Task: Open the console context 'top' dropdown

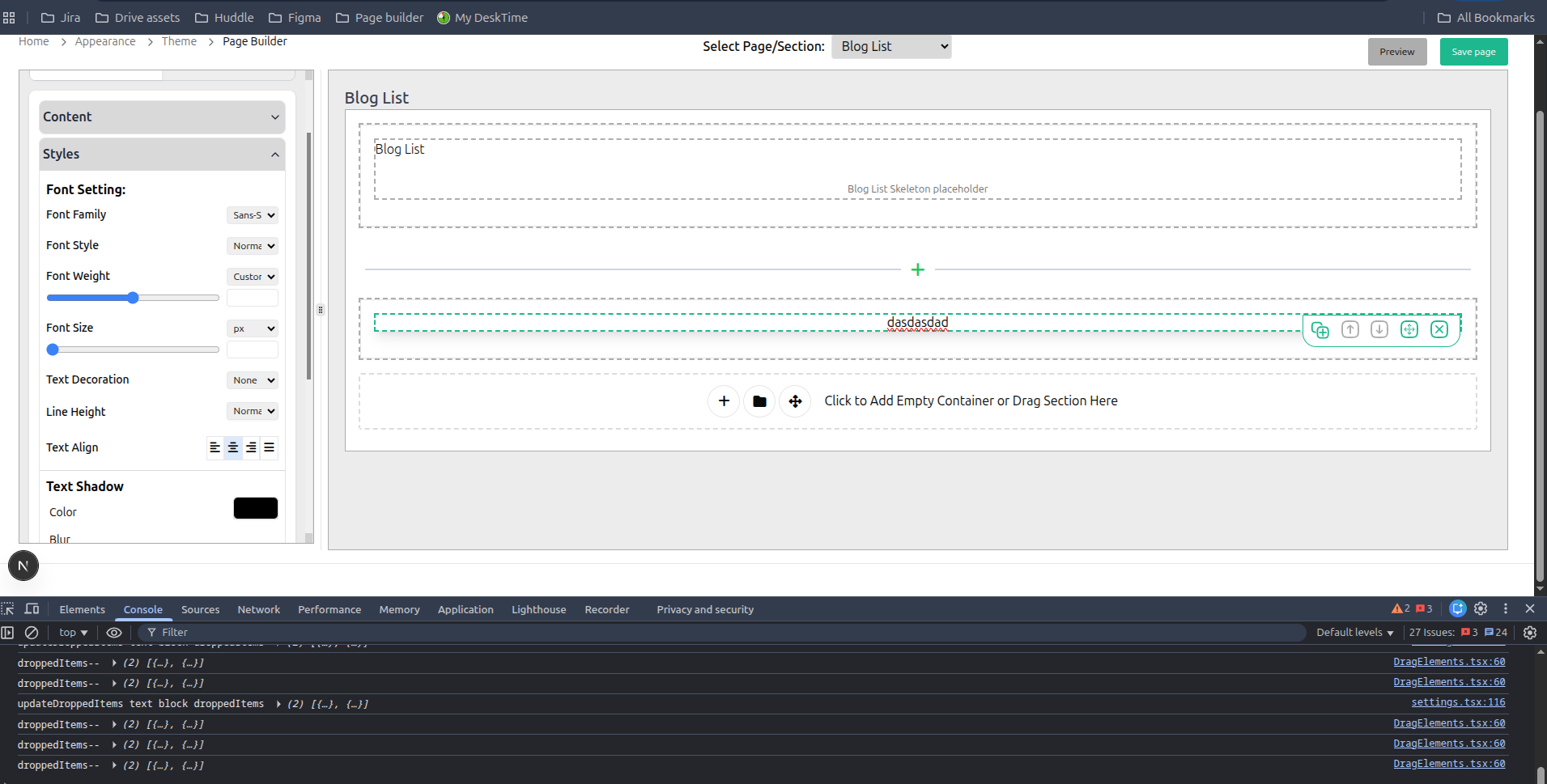Action: tap(73, 633)
